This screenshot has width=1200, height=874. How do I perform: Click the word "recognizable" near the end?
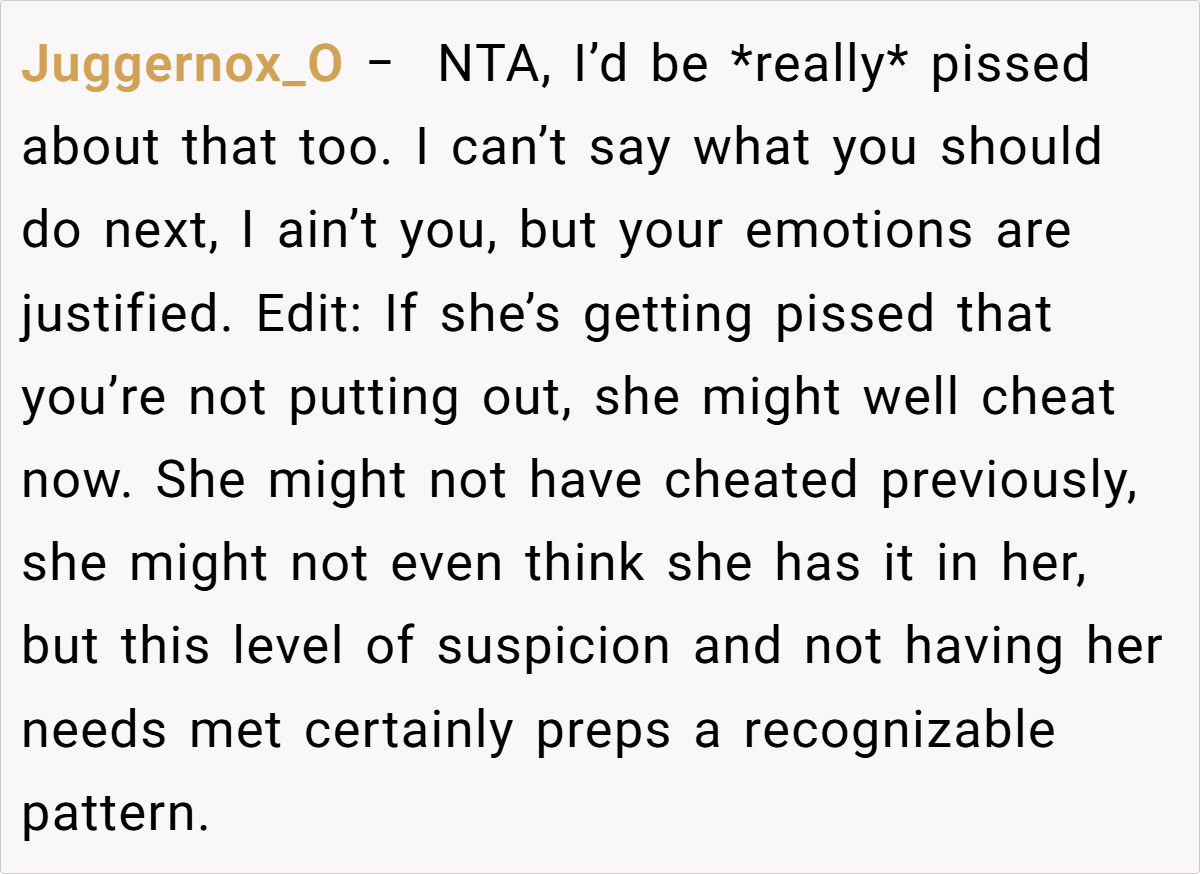pyautogui.click(x=898, y=730)
